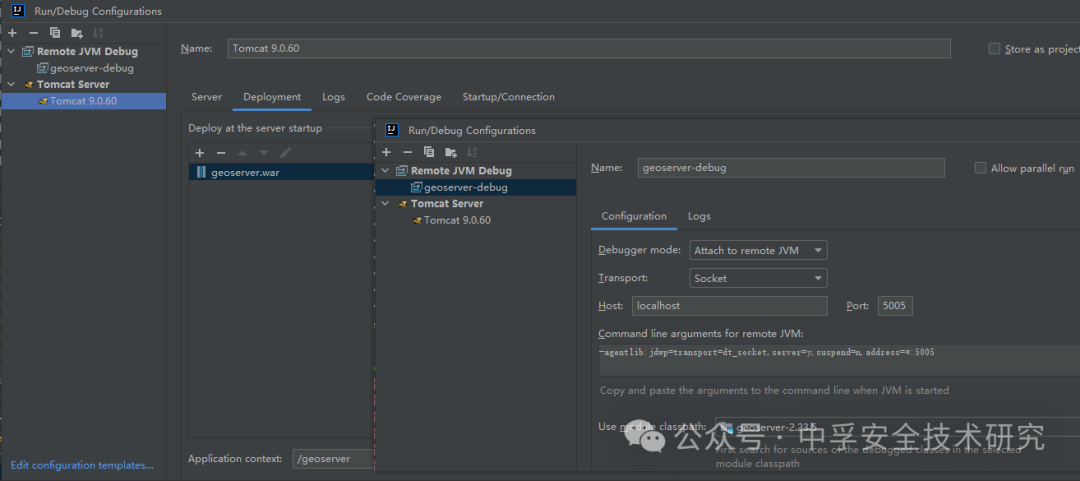Click Tomcat Server icon in back window tree

tap(28, 85)
